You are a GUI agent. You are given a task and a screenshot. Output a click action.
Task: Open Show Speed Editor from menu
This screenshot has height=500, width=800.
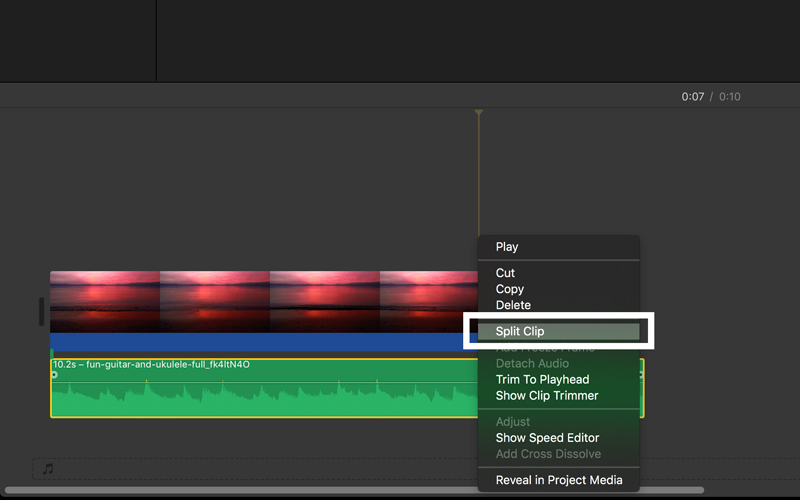tap(547, 438)
